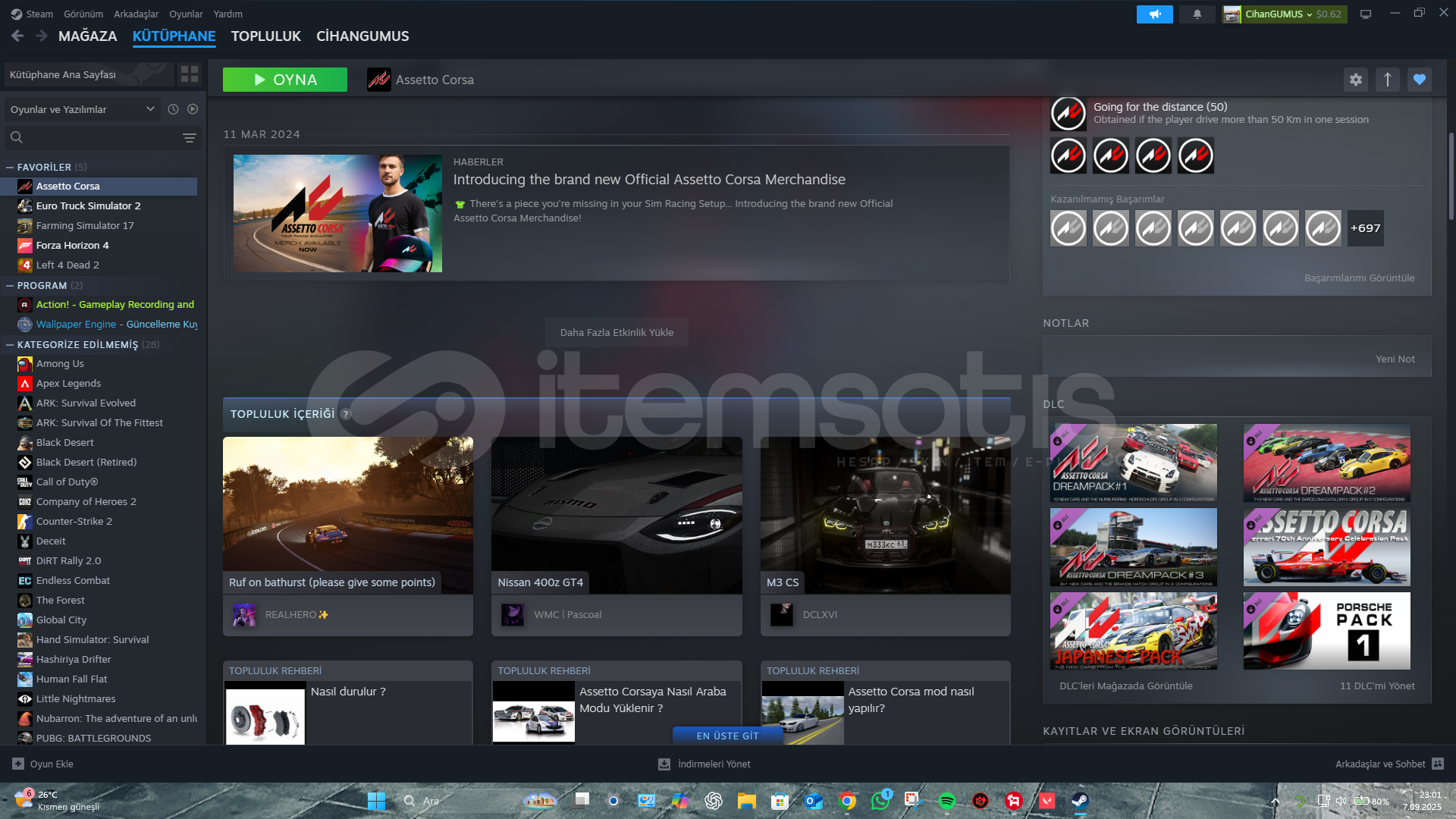Click the ready-to-play filter icon
The image size is (1456, 819).
(193, 109)
